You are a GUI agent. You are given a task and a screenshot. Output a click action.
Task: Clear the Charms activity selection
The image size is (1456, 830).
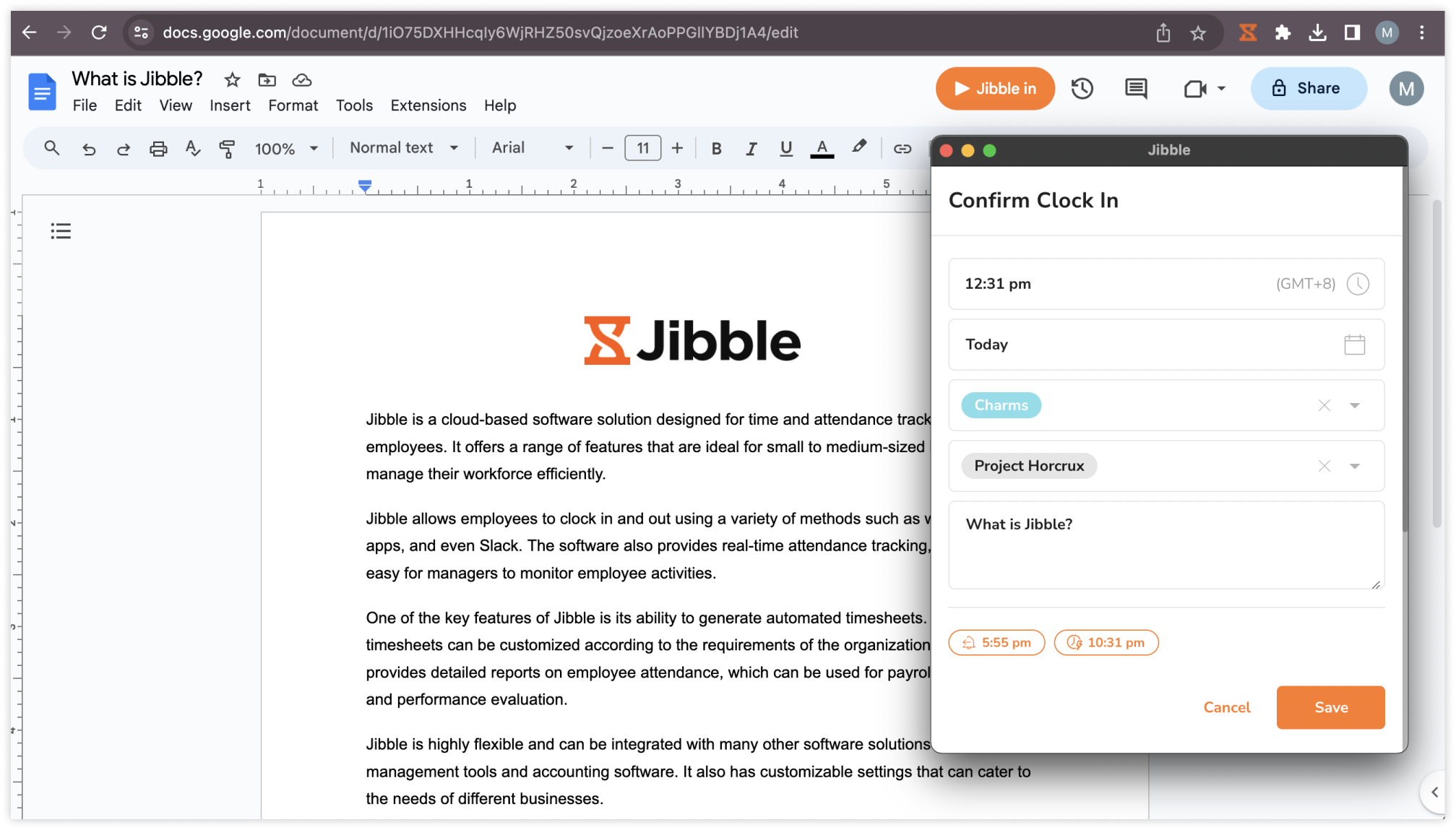(1324, 405)
